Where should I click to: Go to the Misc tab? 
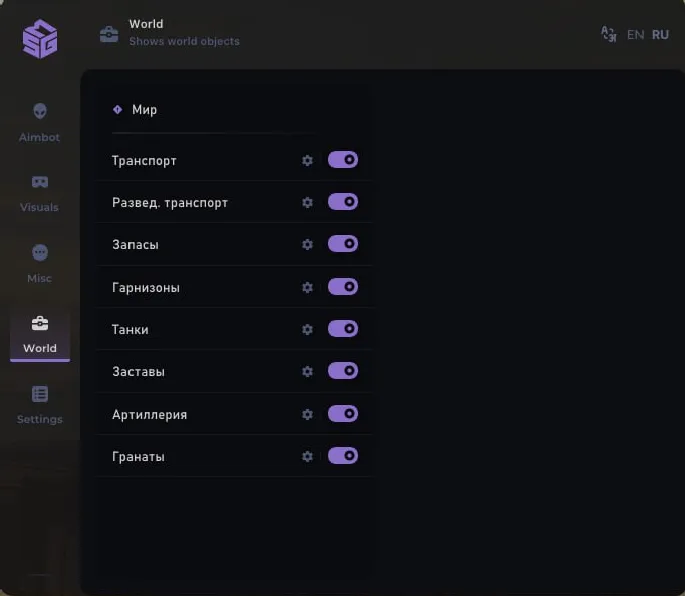(x=40, y=262)
